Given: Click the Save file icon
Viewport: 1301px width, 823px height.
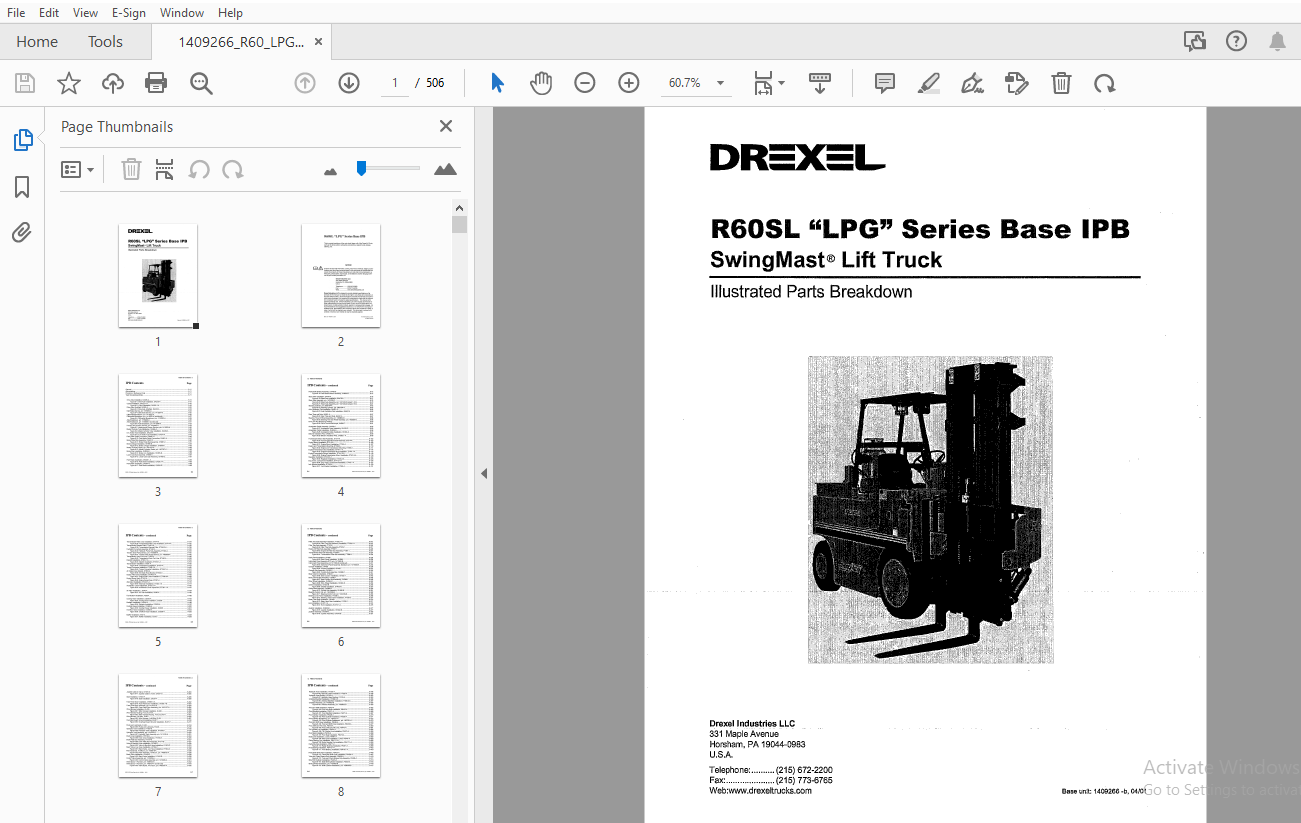Looking at the screenshot, I should (24, 83).
